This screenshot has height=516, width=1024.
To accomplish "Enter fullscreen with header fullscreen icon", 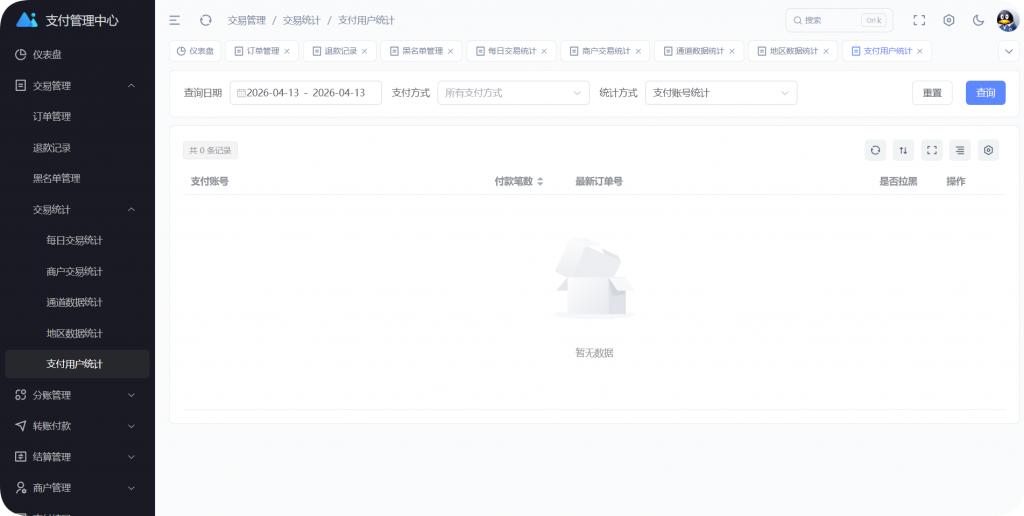I will coord(919,20).
